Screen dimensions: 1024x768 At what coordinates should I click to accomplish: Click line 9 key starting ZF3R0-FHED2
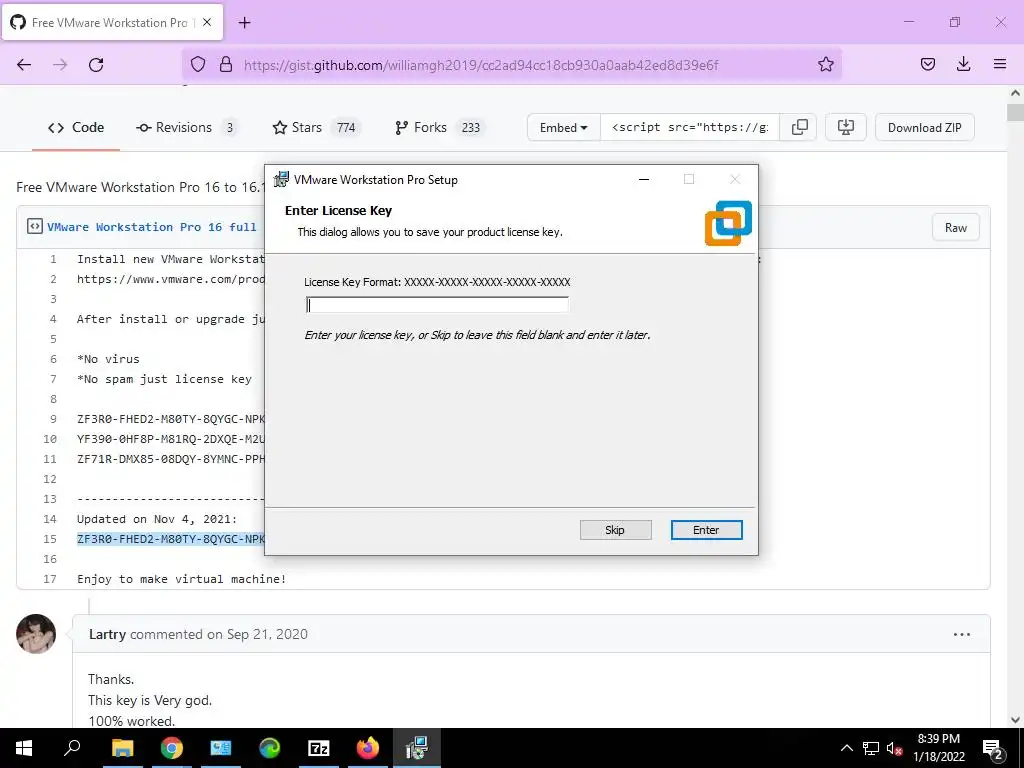(170, 419)
